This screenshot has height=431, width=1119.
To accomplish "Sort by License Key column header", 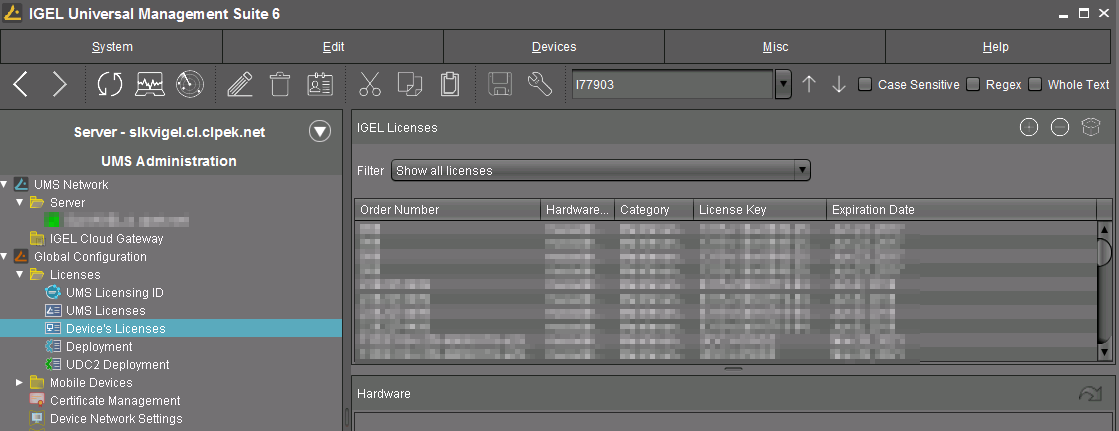I will pos(759,210).
